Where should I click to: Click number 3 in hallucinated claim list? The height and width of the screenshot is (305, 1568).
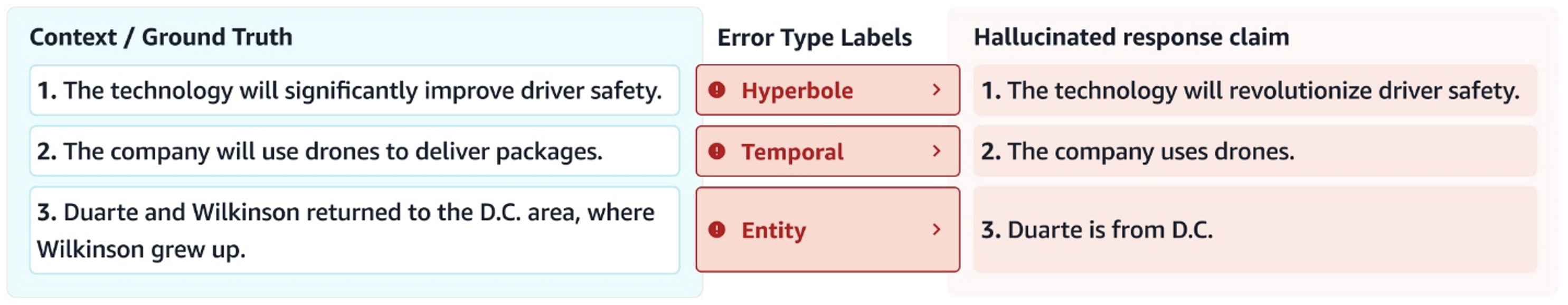[x=990, y=230]
